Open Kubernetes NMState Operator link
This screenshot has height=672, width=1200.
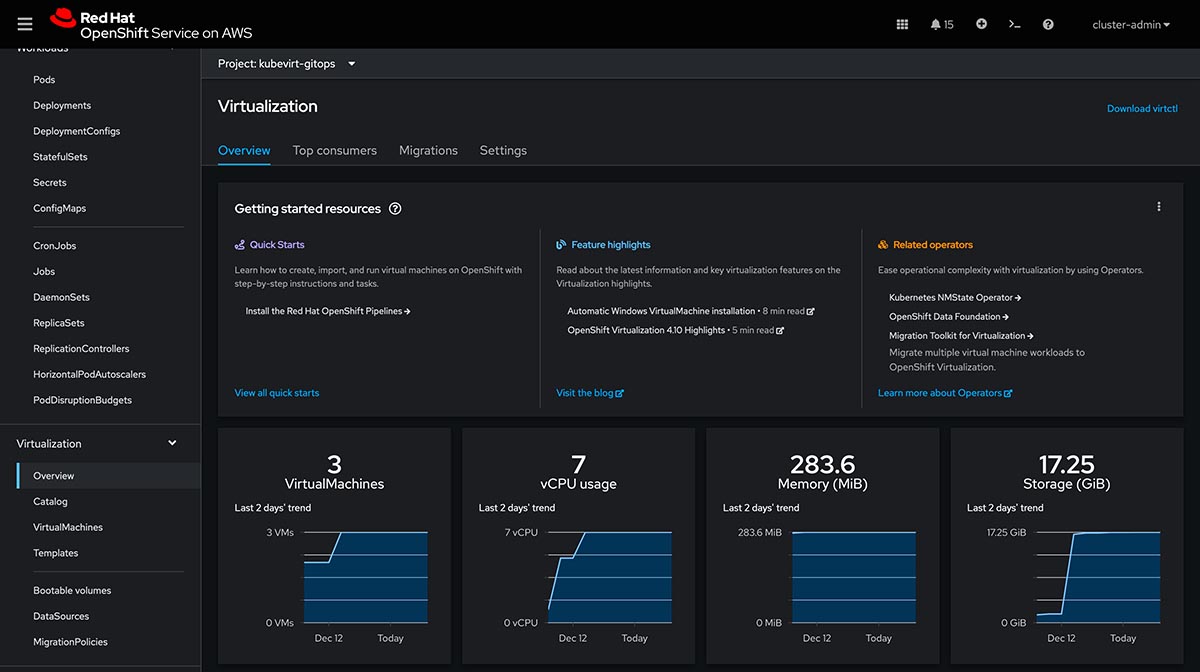coord(954,297)
